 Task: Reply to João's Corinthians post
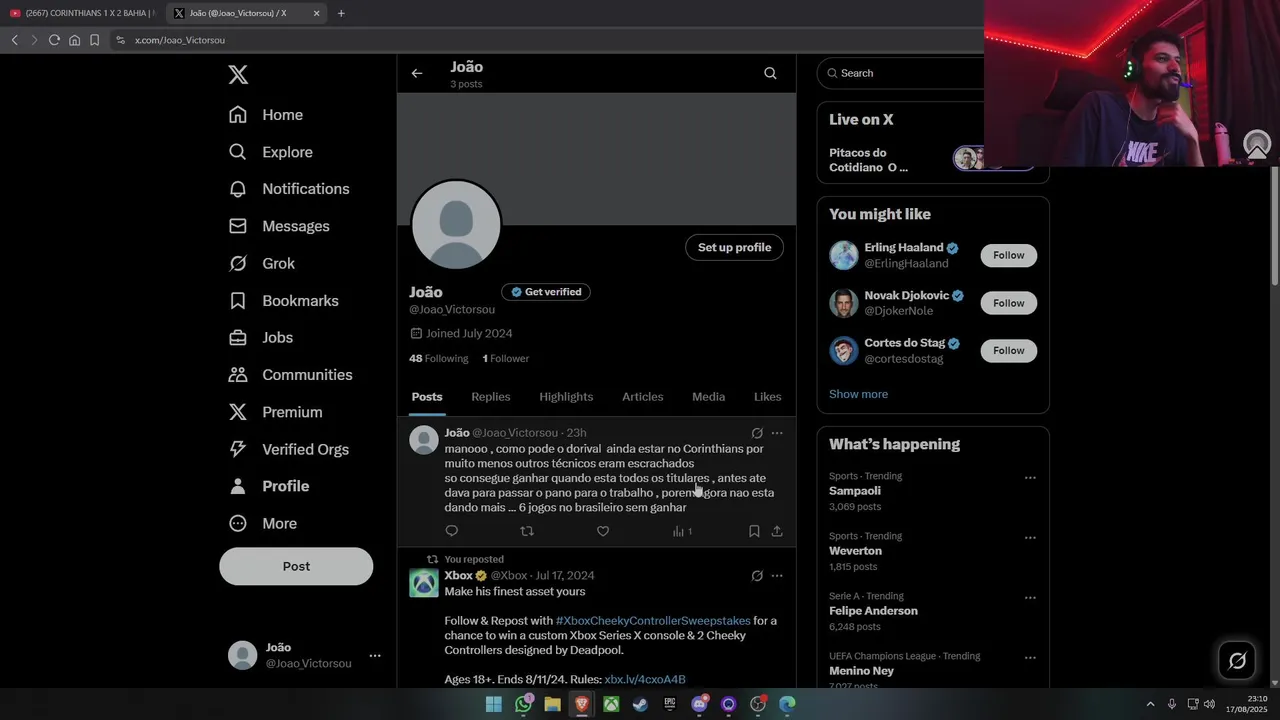pos(451,531)
